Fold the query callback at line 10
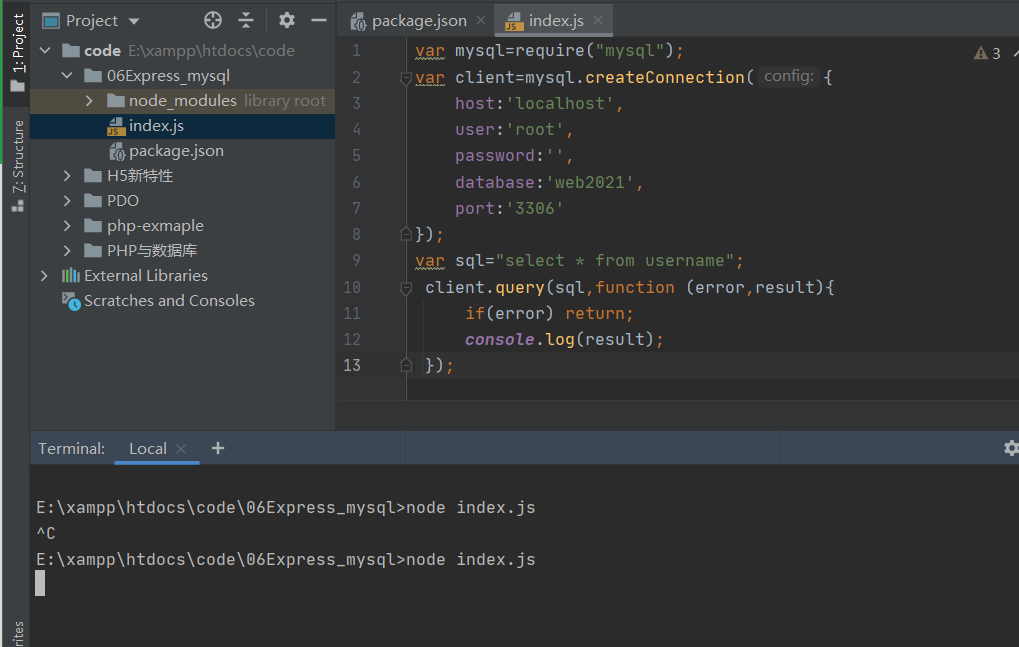This screenshot has height=647, width=1019. click(406, 288)
